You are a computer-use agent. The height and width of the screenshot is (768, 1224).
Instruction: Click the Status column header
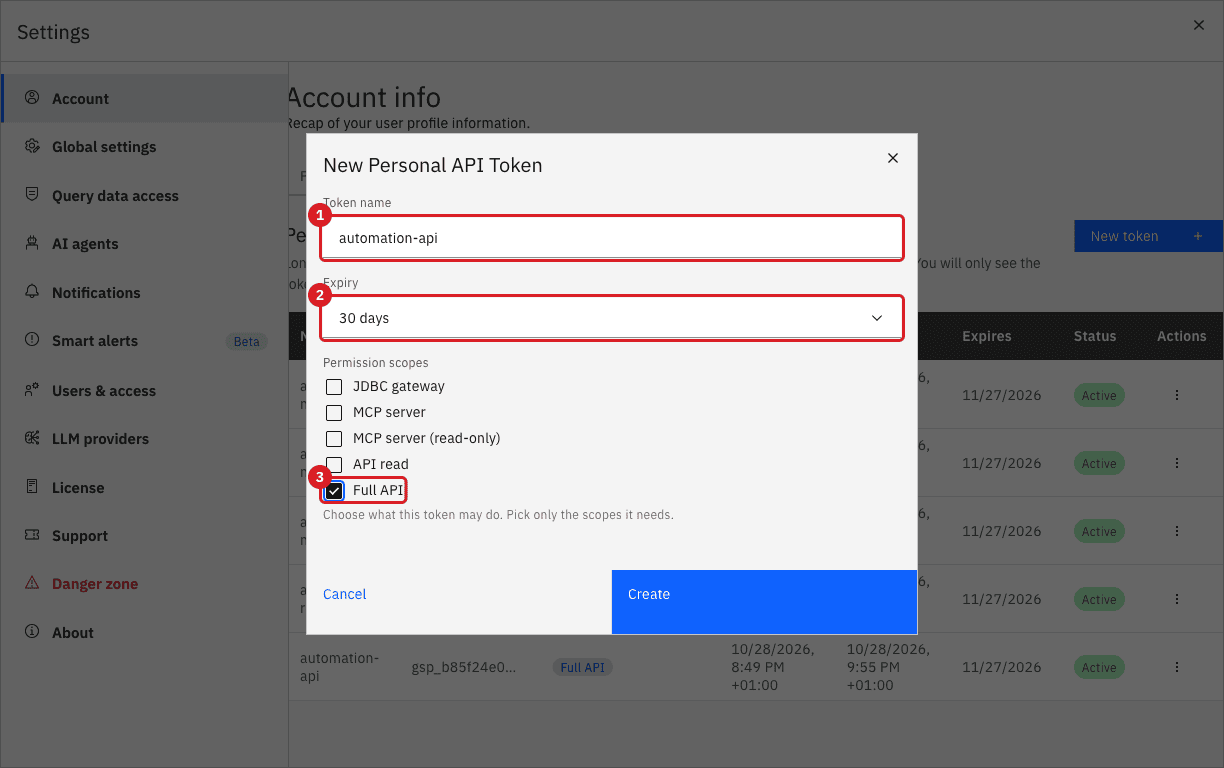click(x=1095, y=336)
